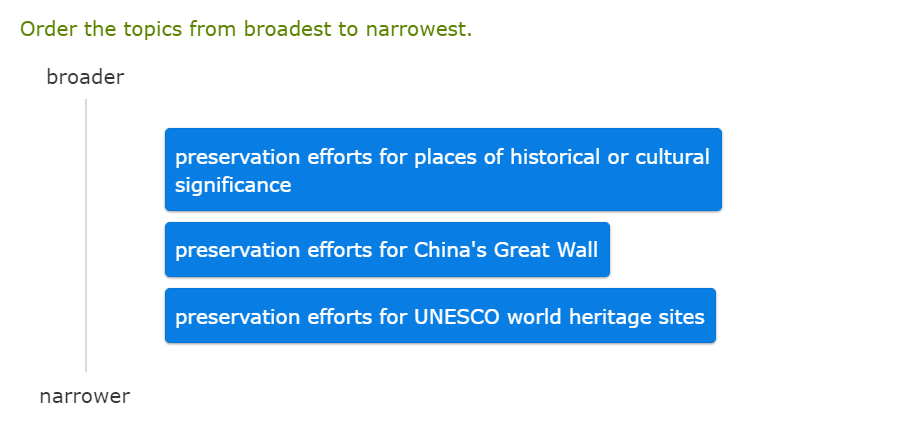Click the 'Order the topics' instruction text
This screenshot has width=903, height=428.
[x=245, y=29]
